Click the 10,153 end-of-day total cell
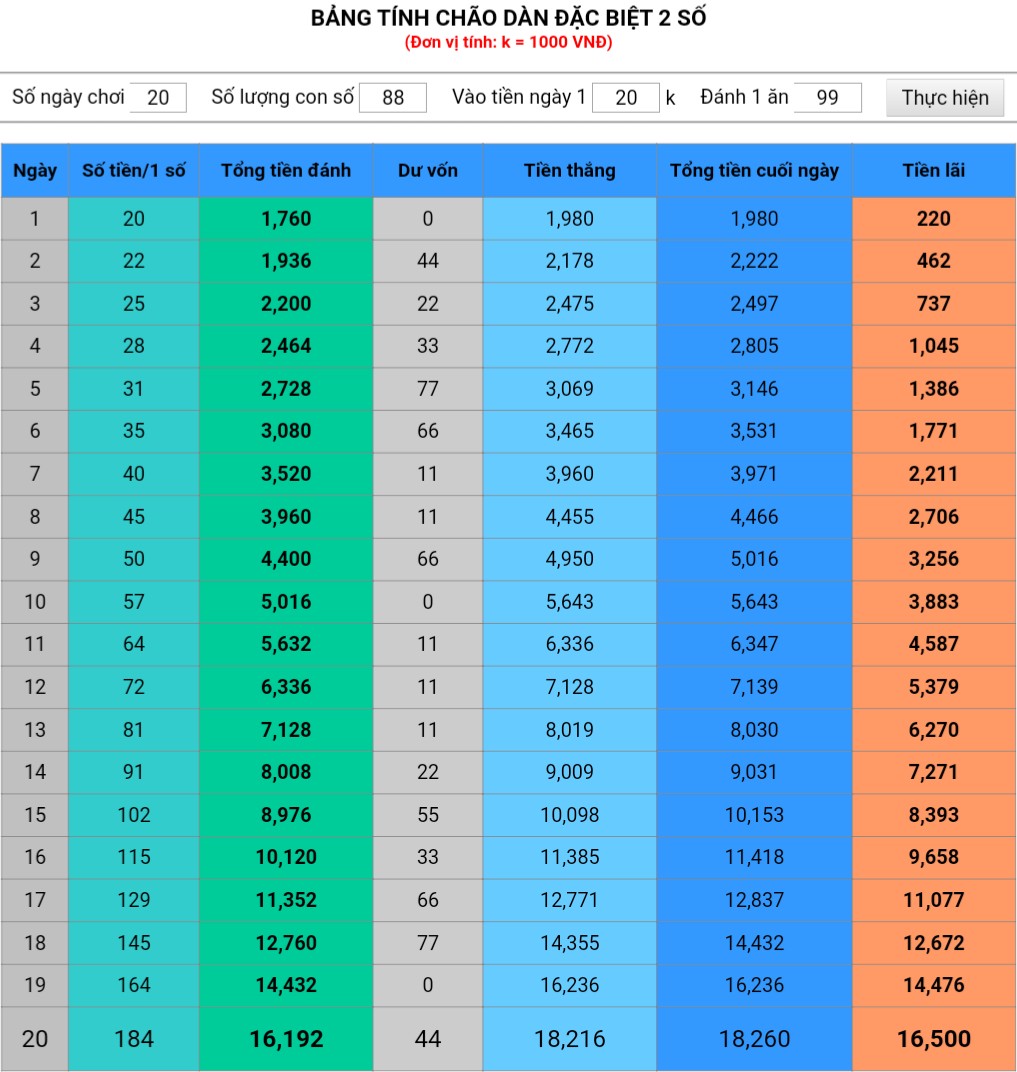Screen dimensions: 1017x1072 [754, 815]
